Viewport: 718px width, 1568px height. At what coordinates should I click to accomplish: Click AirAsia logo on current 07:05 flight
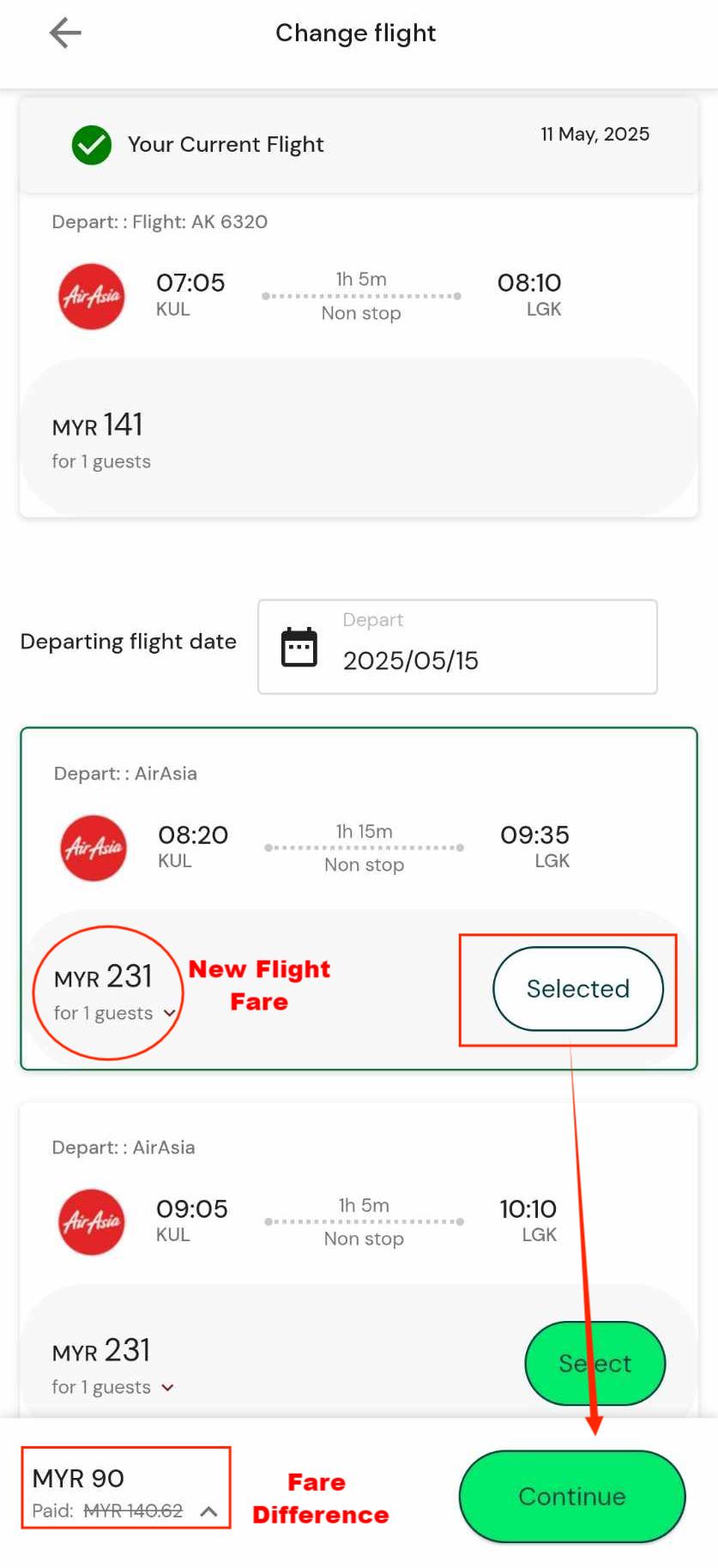tap(92, 297)
